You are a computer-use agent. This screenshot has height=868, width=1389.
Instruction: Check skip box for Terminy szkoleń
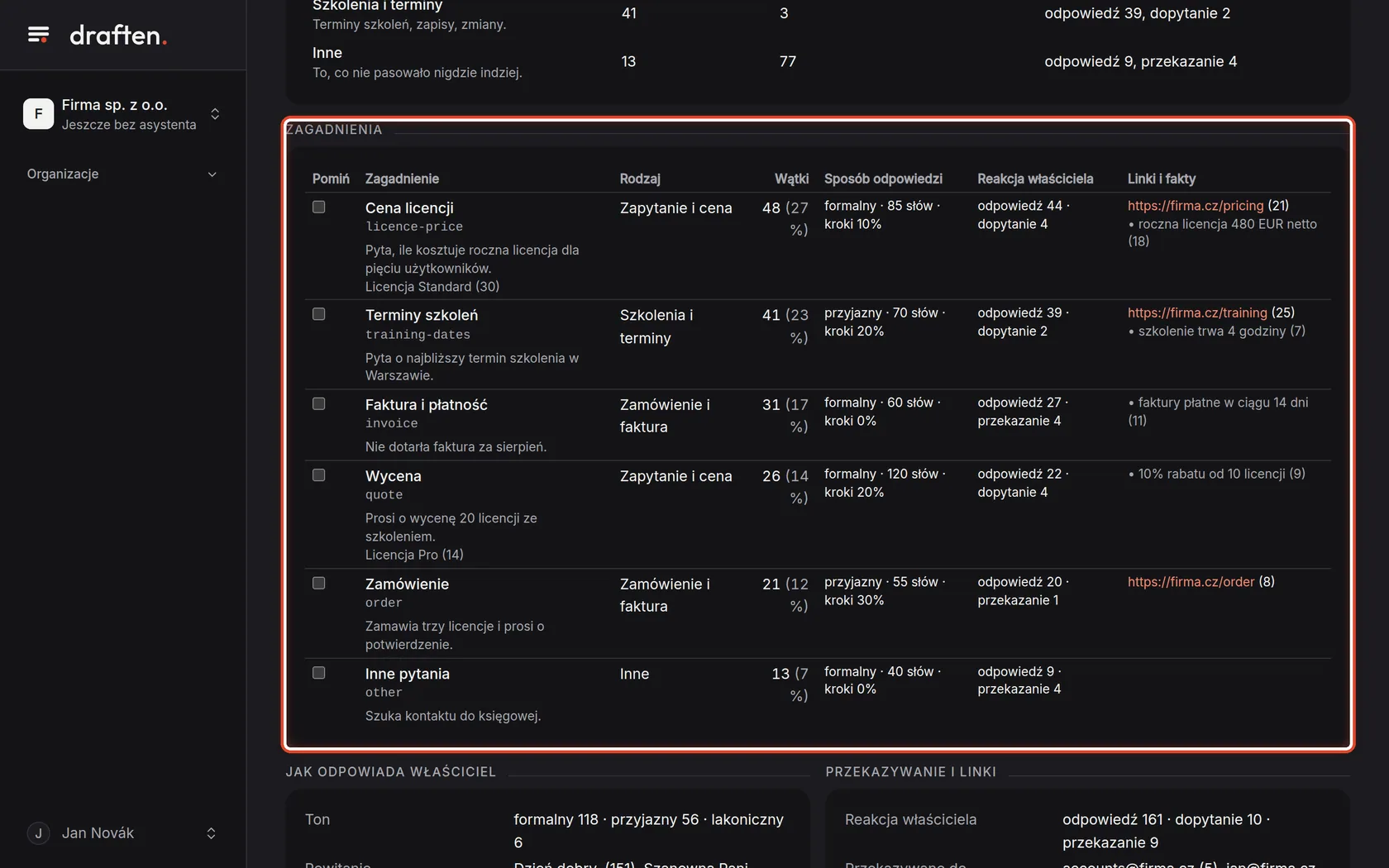click(x=318, y=314)
